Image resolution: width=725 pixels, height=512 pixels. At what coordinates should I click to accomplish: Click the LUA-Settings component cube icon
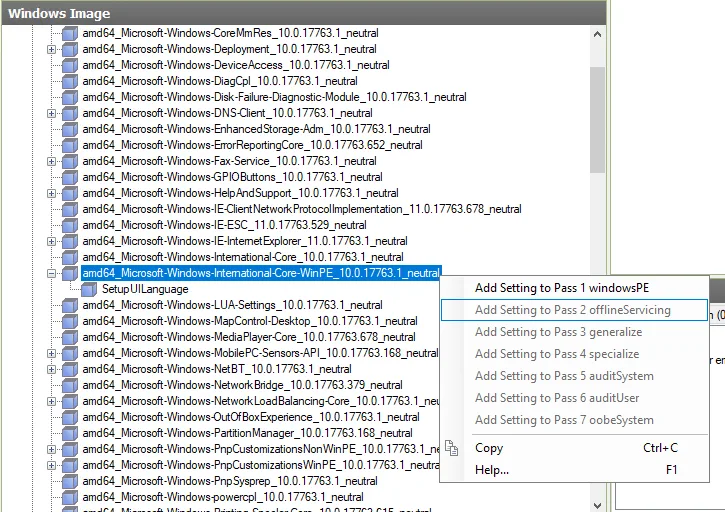(70, 305)
